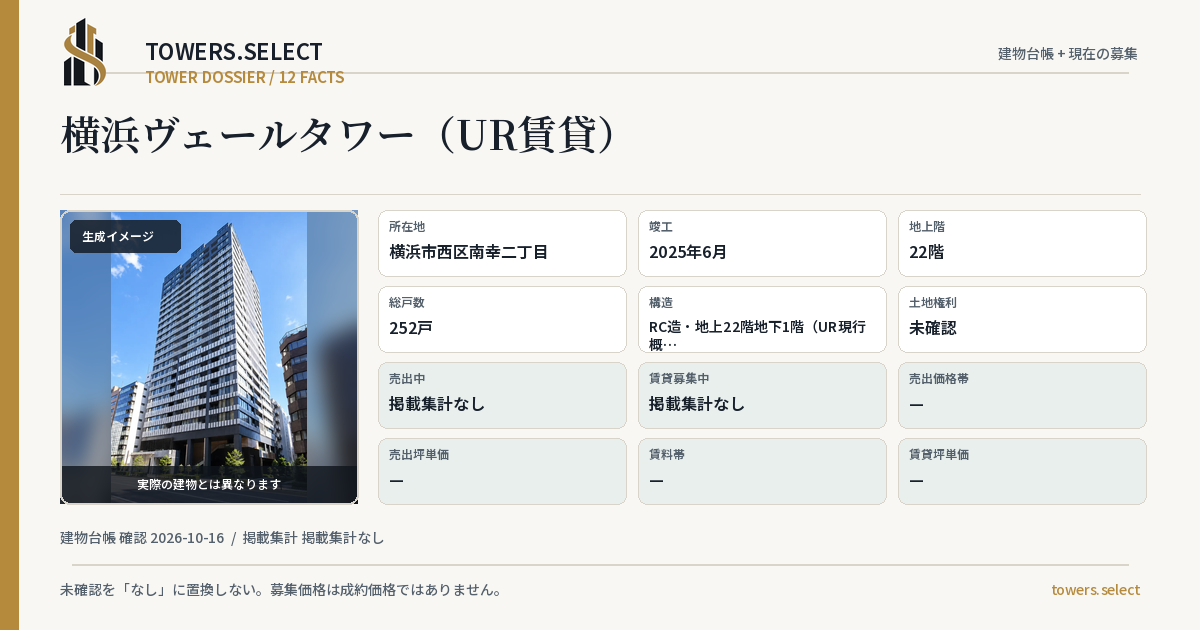
Task: Select the 売出坪単価 card
Action: [x=502, y=471]
